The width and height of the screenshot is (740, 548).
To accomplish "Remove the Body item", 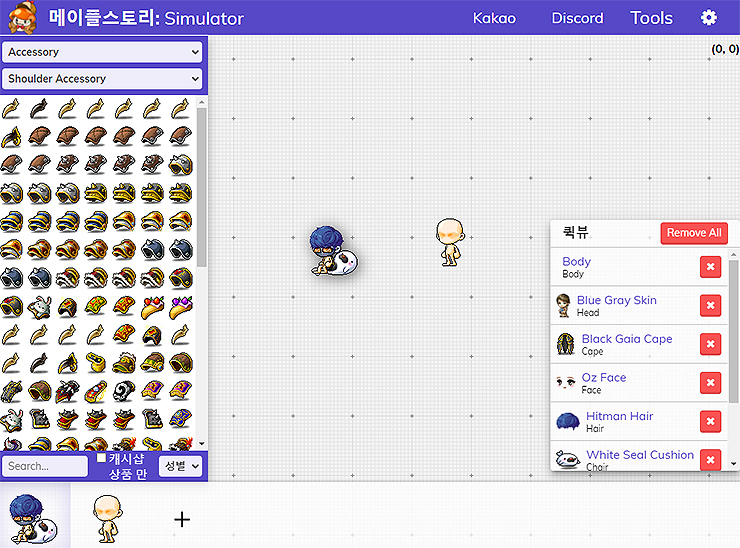I will pyautogui.click(x=710, y=267).
